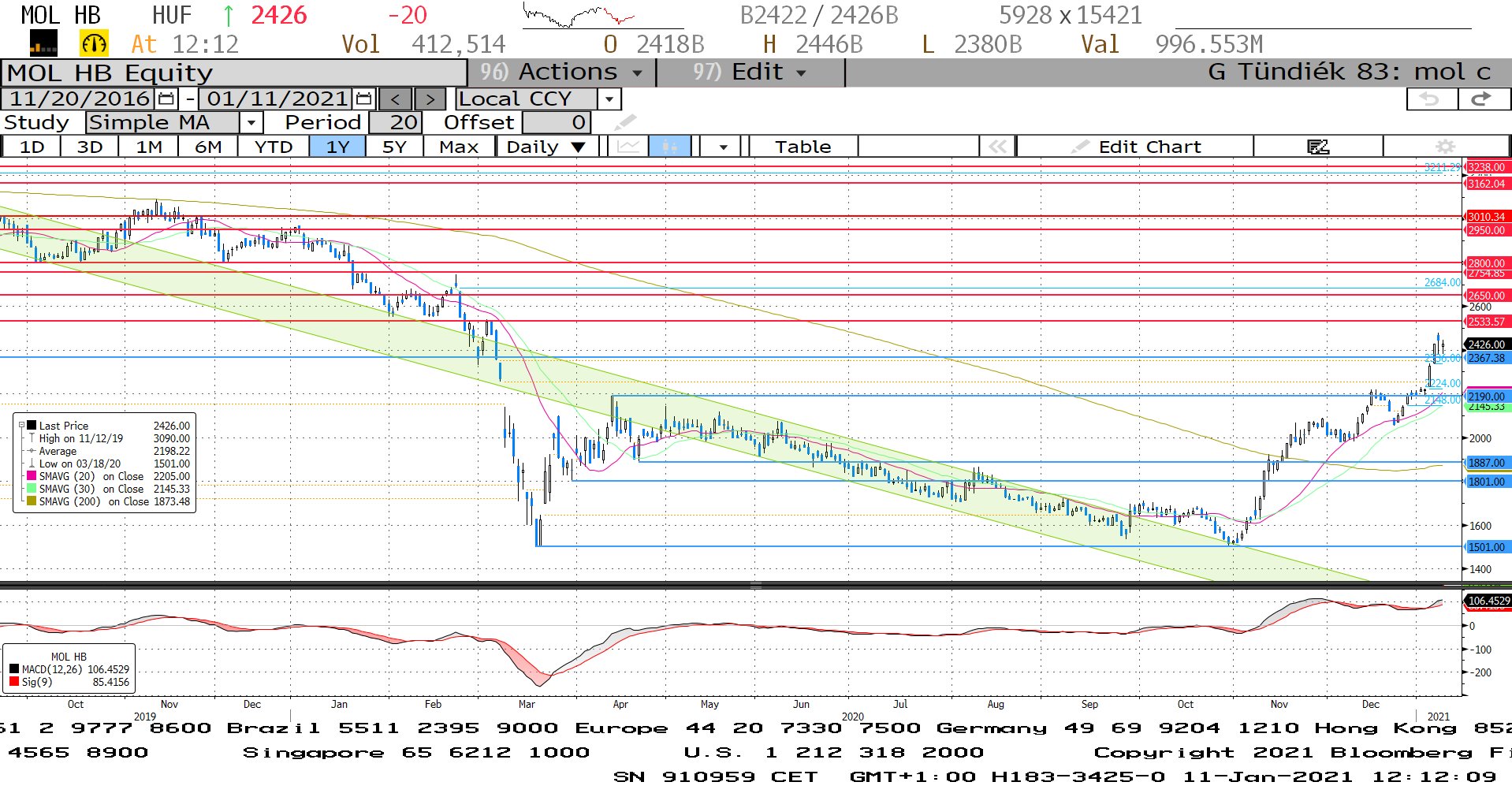Image resolution: width=1512 pixels, height=808 pixels.
Task: Select the 1M range tab
Action: [x=149, y=147]
